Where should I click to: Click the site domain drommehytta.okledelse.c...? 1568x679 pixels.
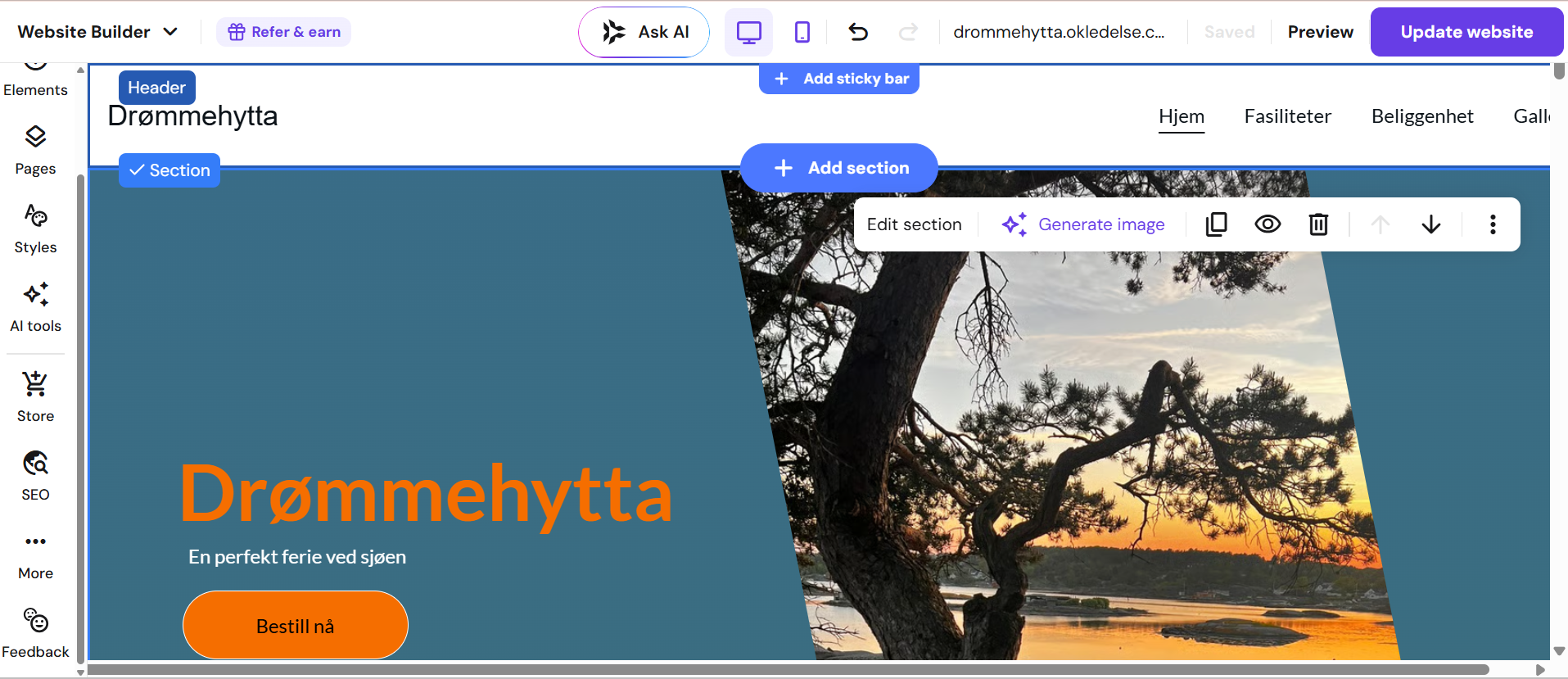(1059, 32)
